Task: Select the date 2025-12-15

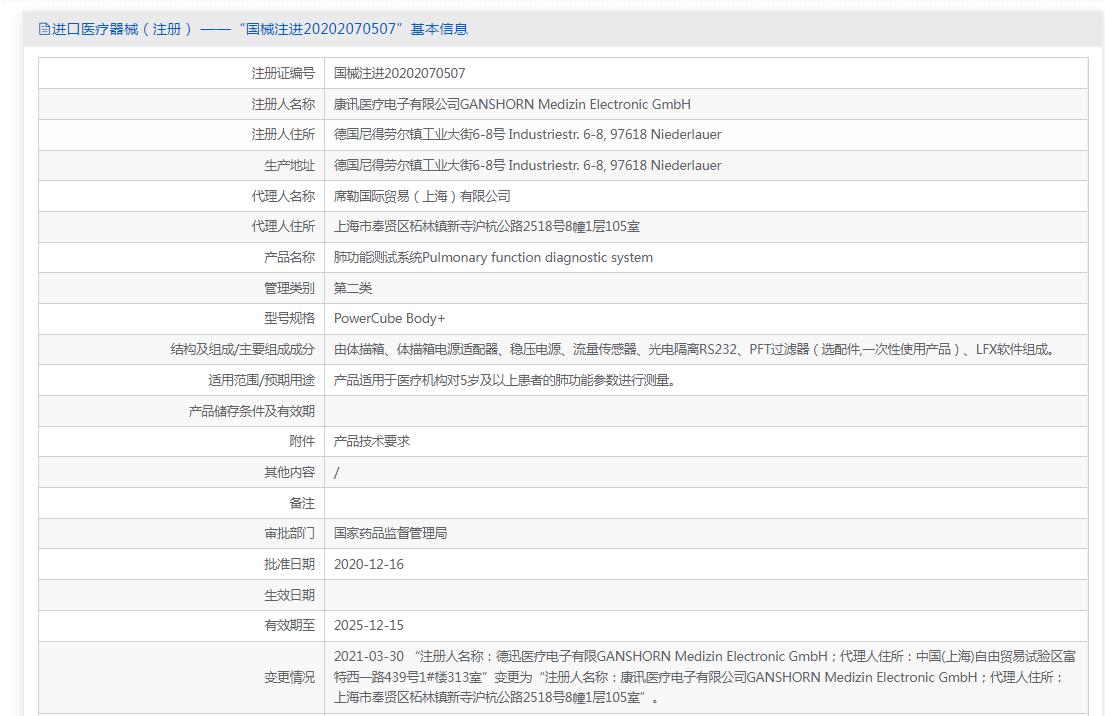Action: 369,626
